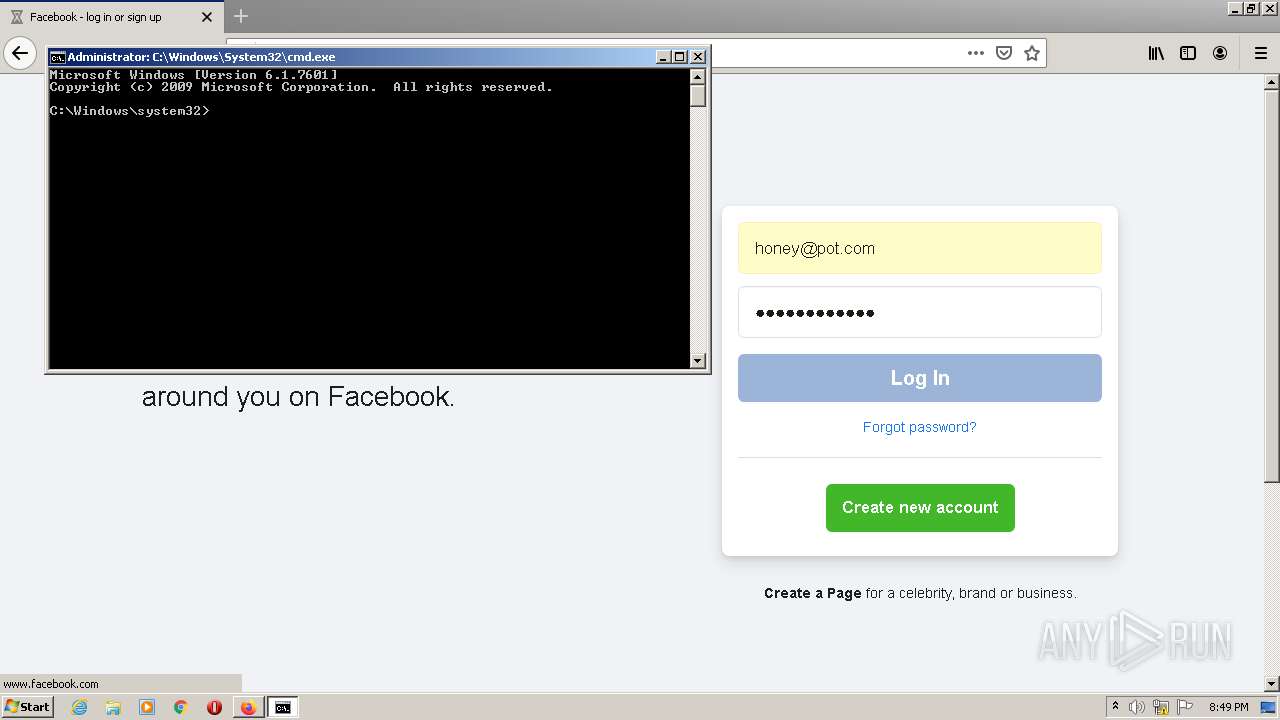The width and height of the screenshot is (1280, 720).
Task: Switch to cmd.exe taskbar button
Action: [x=283, y=707]
